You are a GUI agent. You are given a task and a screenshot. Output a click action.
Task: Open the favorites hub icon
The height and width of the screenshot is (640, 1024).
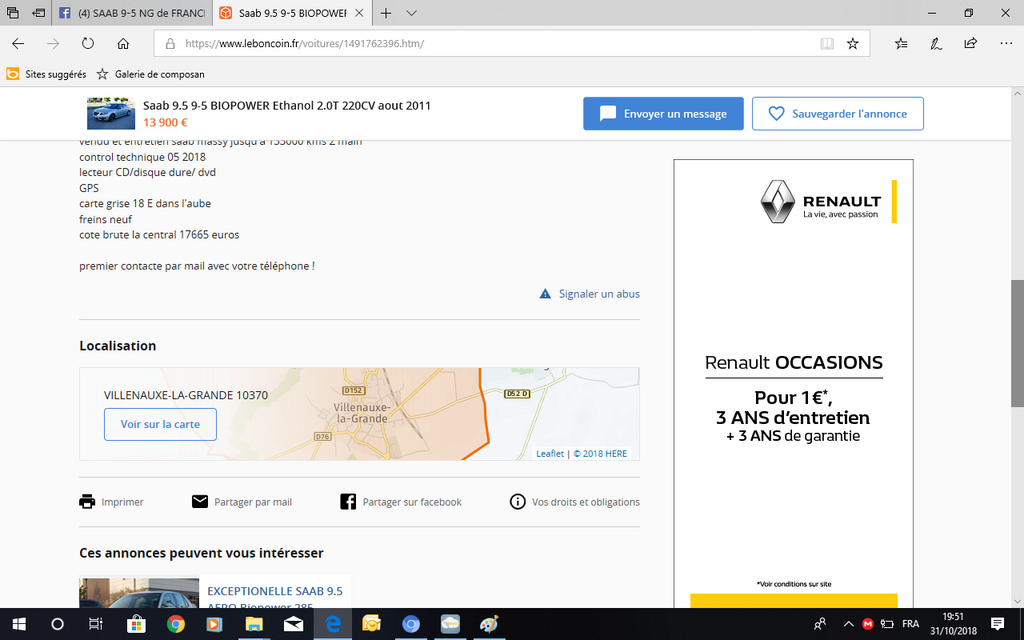click(x=901, y=44)
